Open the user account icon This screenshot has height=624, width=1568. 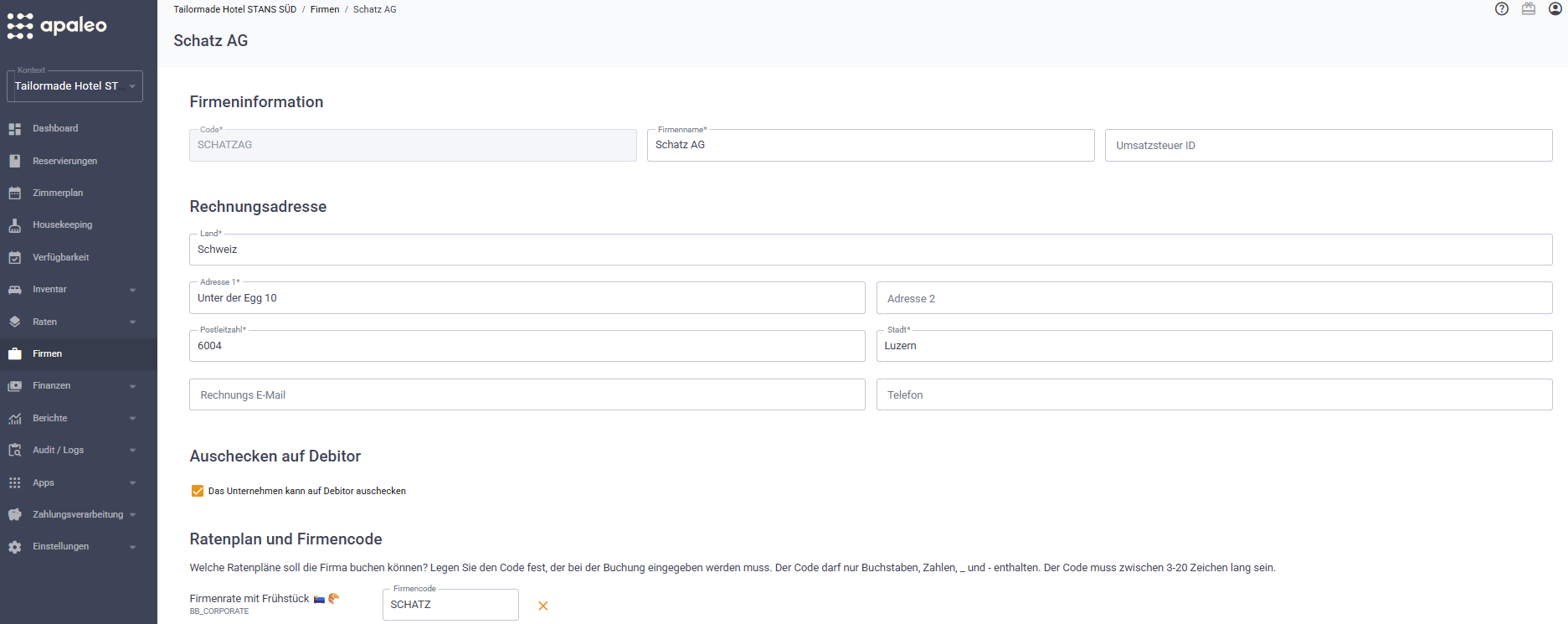[1555, 9]
